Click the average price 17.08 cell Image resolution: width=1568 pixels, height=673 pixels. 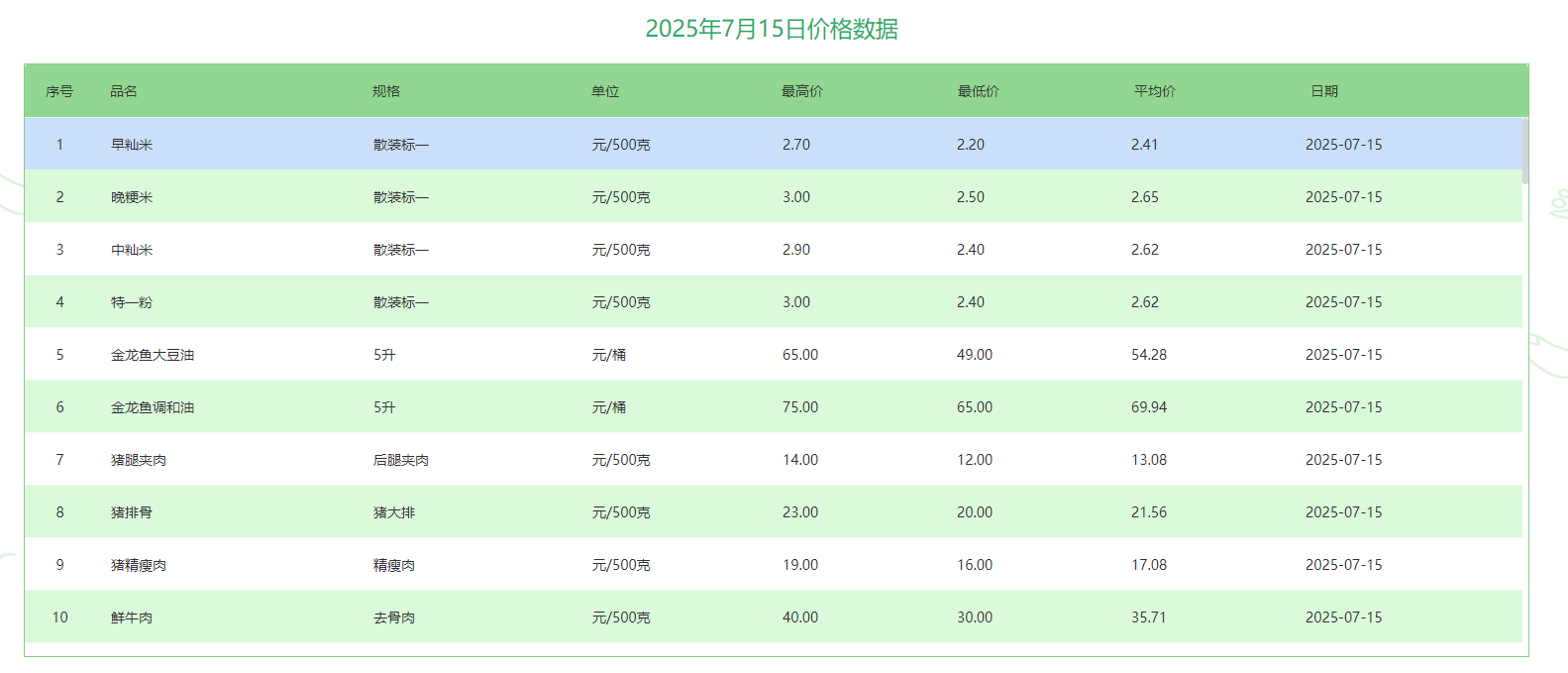point(1149,565)
